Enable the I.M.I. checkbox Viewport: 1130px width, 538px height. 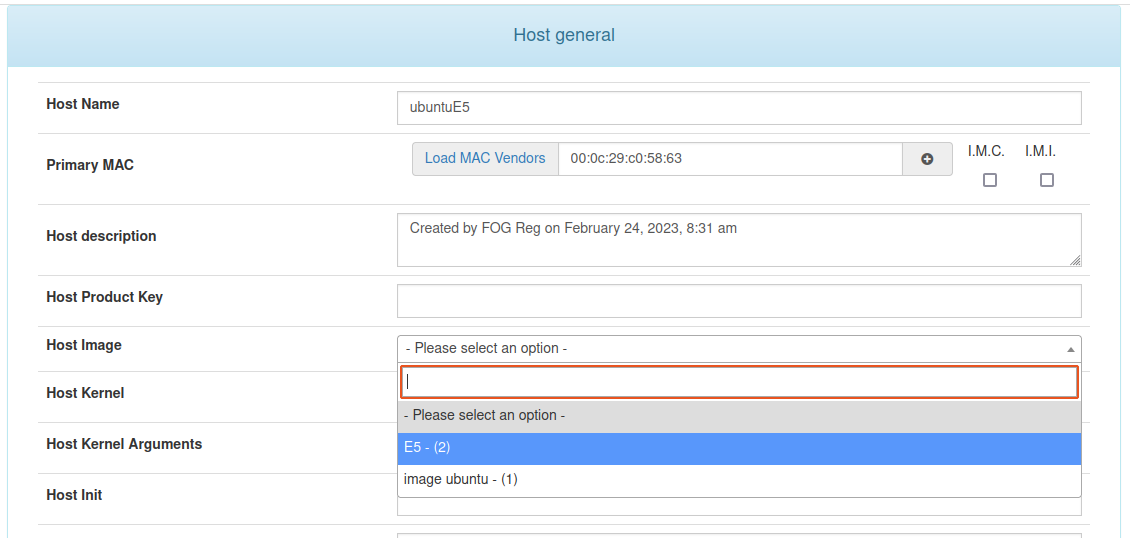(x=1046, y=180)
